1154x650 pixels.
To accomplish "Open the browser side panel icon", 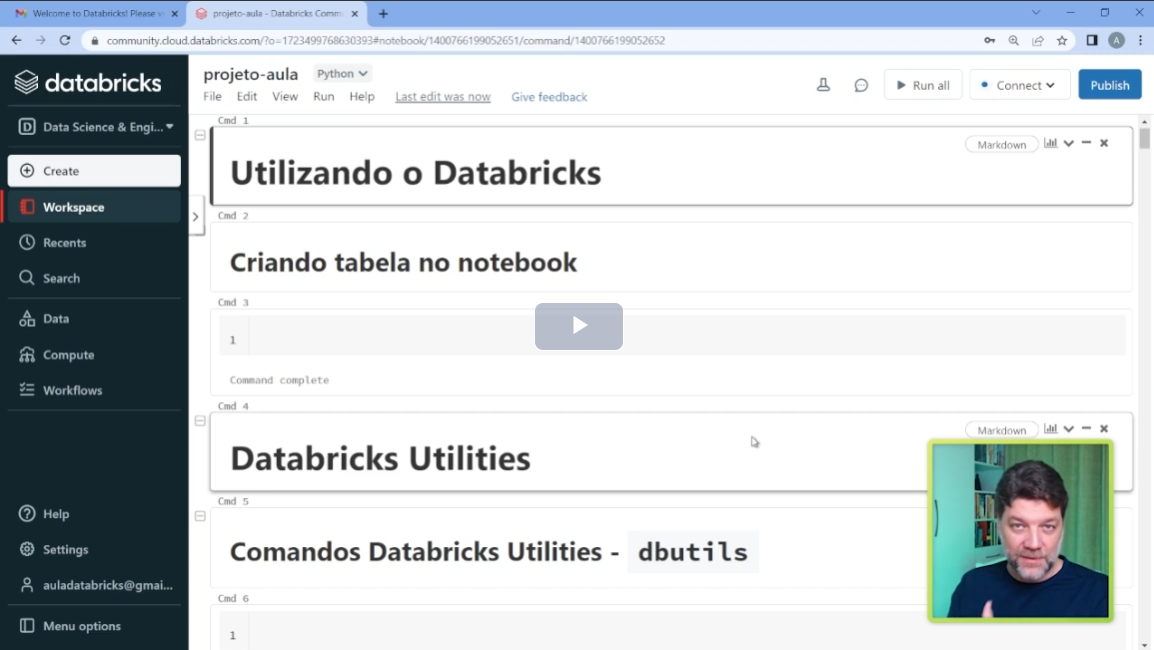I will [1092, 40].
